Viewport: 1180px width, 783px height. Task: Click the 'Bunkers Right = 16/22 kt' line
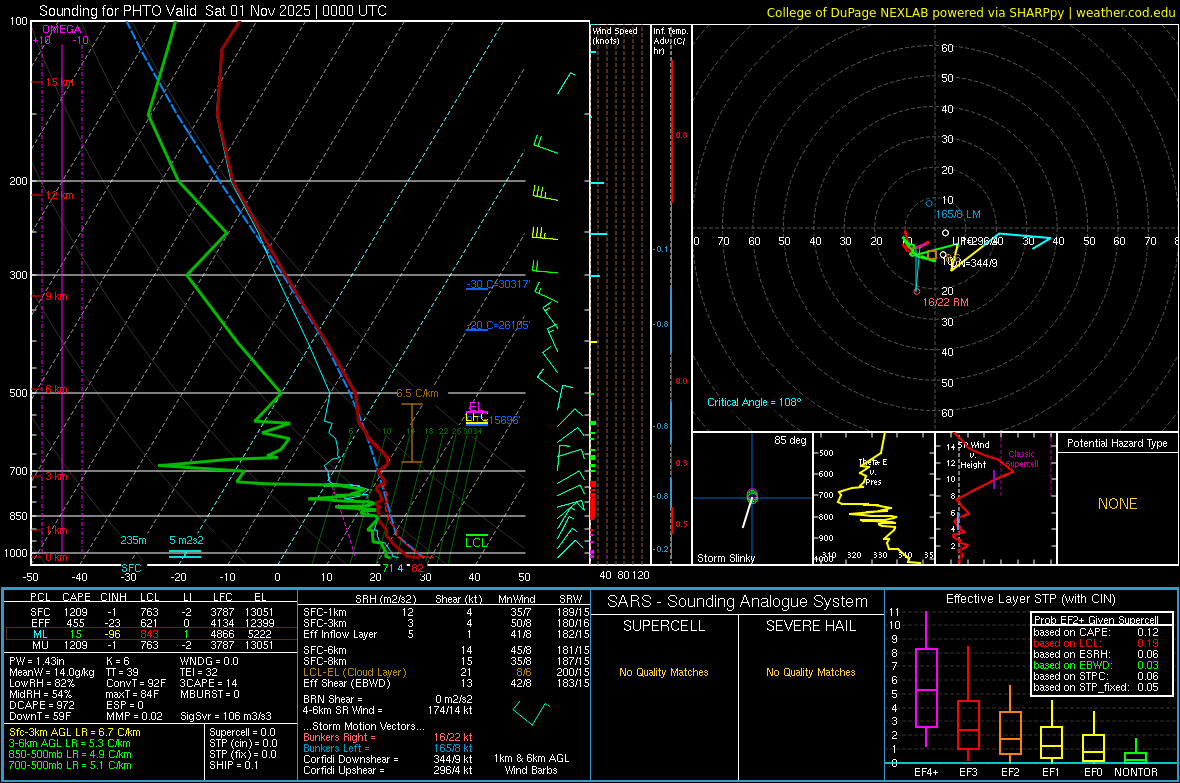tap(388, 737)
